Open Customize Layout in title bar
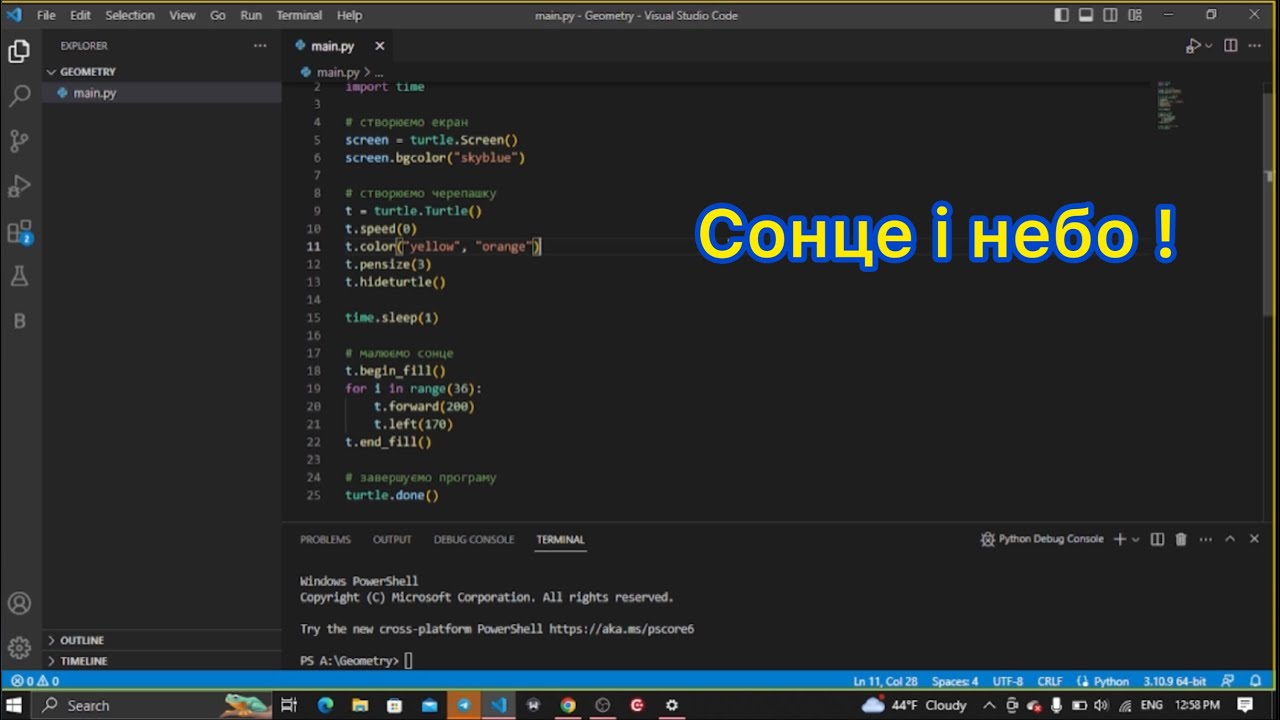Viewport: 1280px width, 720px height. 1133,15
